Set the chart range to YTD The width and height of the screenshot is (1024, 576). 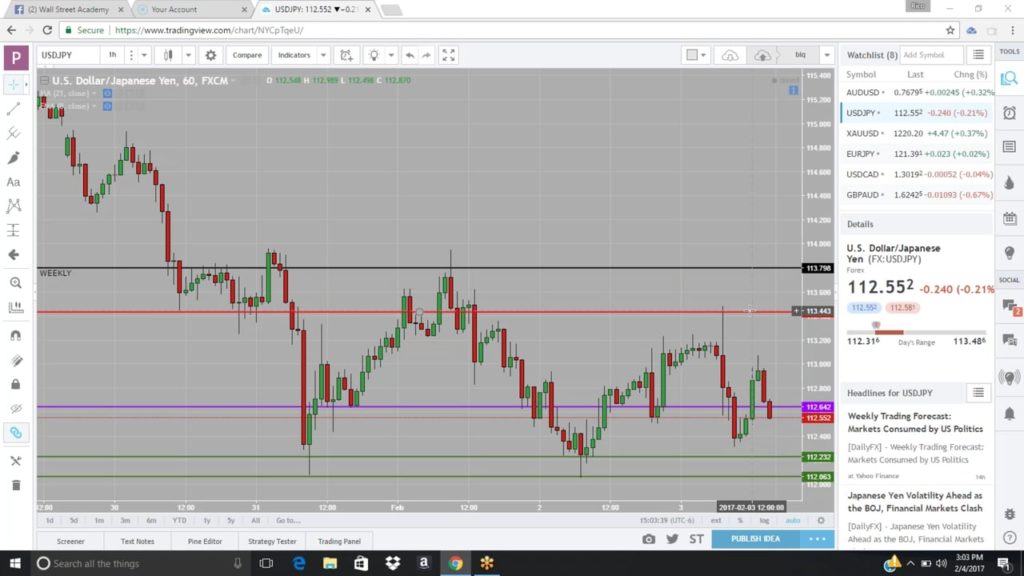179,520
